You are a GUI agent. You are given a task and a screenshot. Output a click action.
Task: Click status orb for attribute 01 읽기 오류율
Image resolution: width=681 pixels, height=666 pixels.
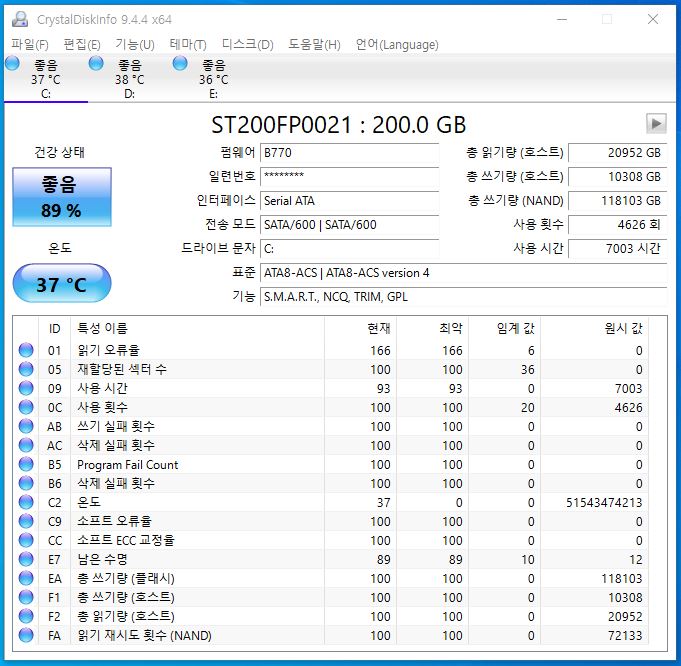26,350
